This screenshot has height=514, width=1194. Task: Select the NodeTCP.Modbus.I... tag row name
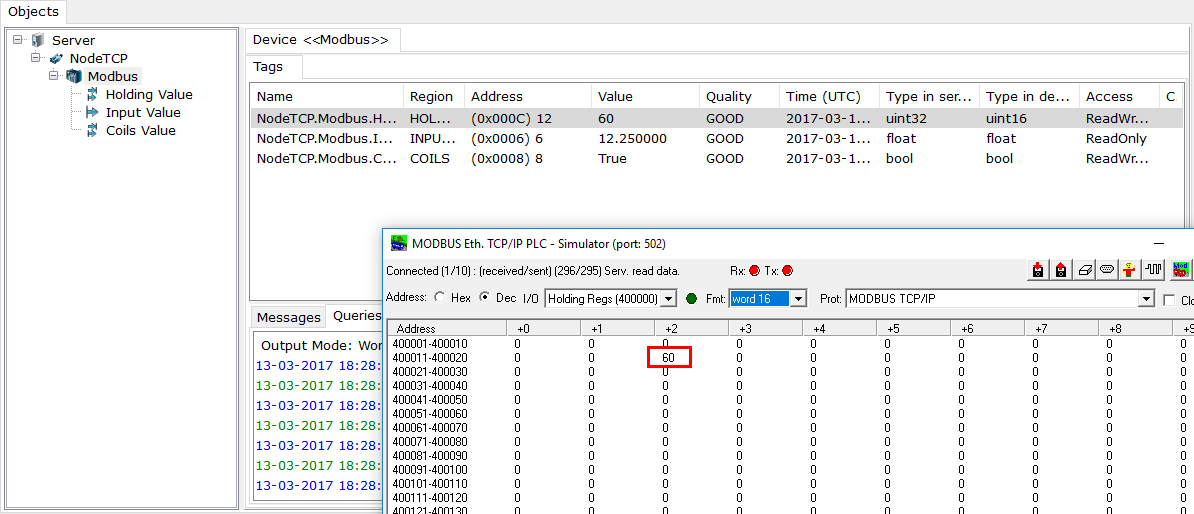pyautogui.click(x=324, y=139)
